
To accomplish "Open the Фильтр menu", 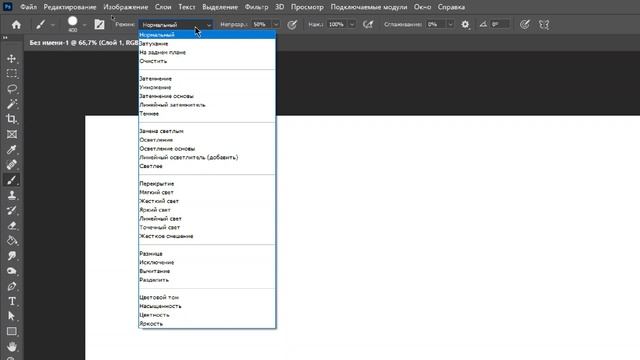I will click(x=256, y=7).
